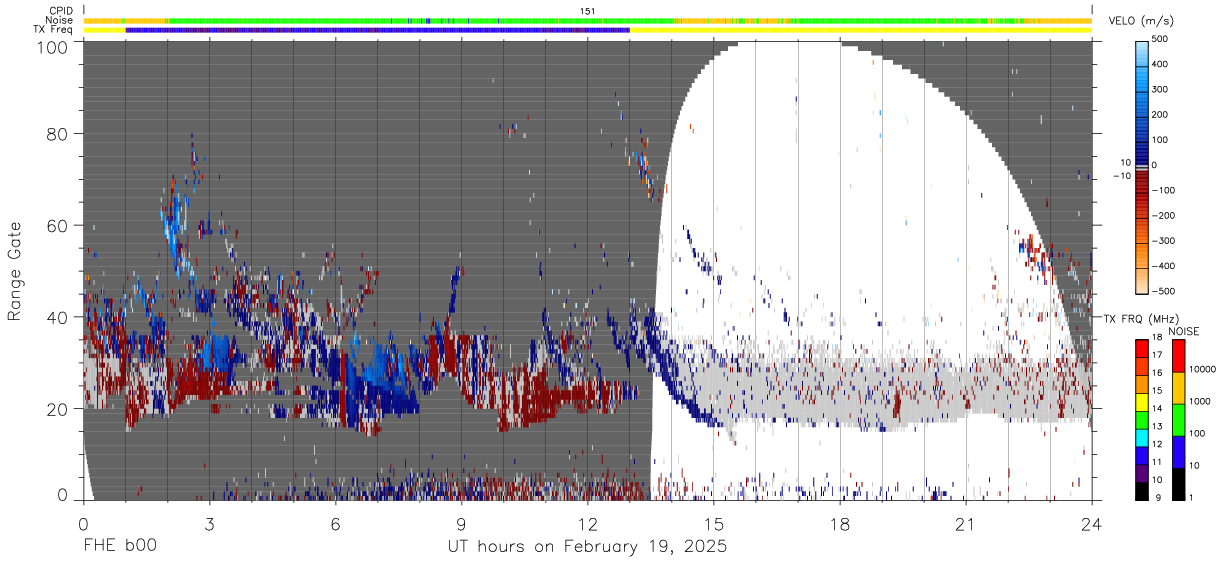
Task: Click the gray ground scatter band near 18 UT
Action: pyautogui.click(x=840, y=394)
